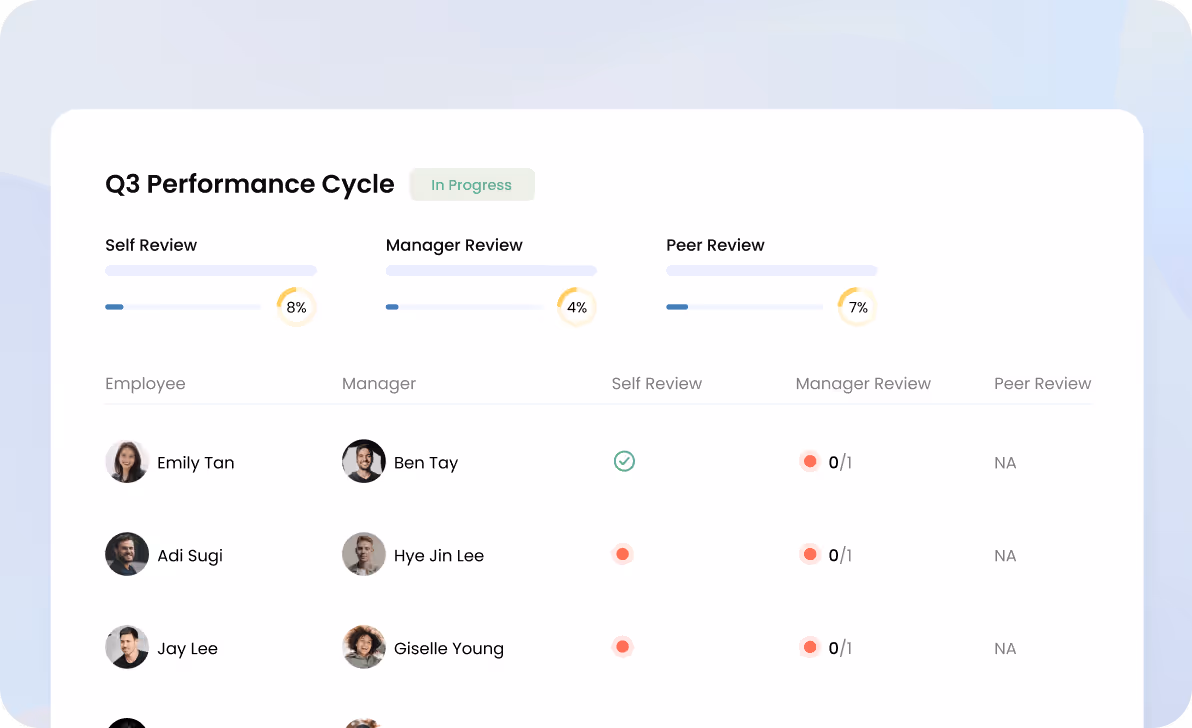Select the employee name Adi Sugi

[190, 555]
